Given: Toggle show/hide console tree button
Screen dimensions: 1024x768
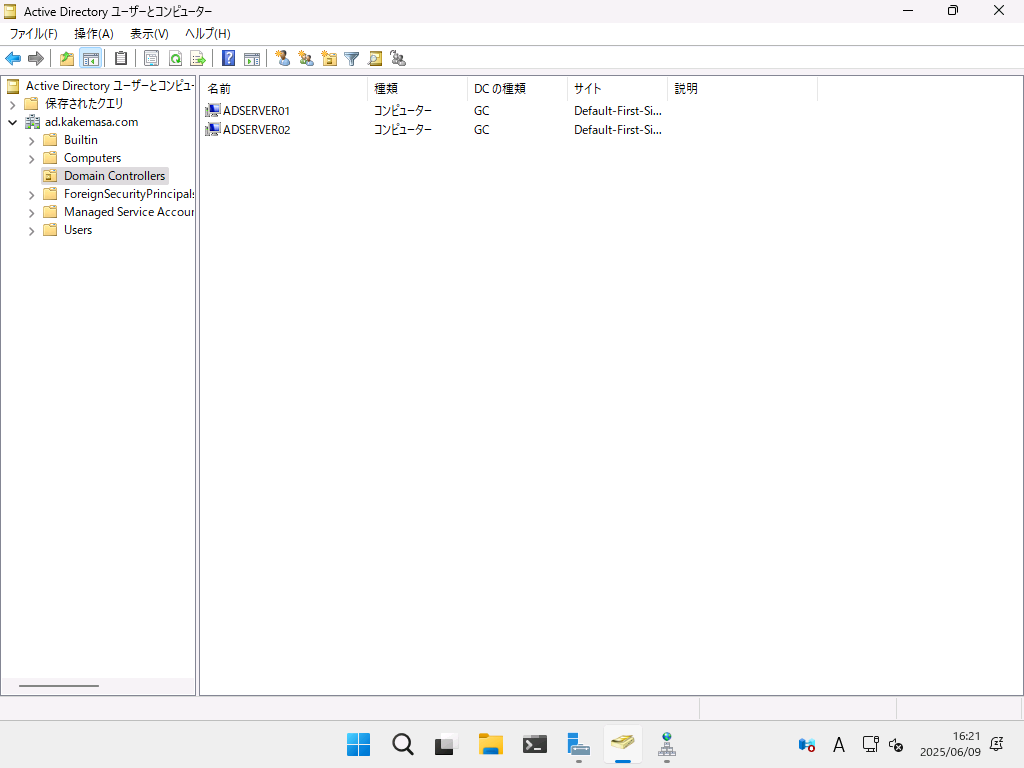Looking at the screenshot, I should pos(91,59).
